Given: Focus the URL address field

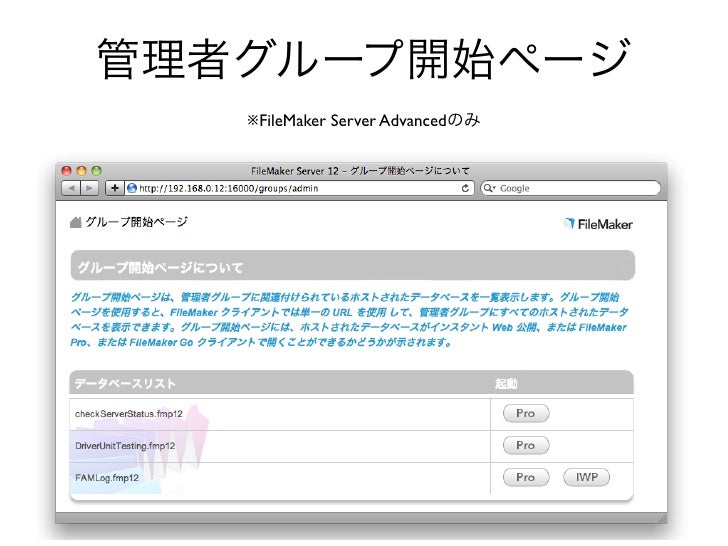Looking at the screenshot, I should 297,188.
